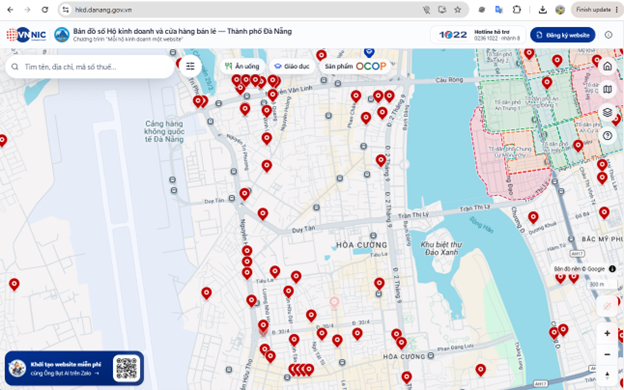Image resolution: width=624 pixels, height=390 pixels.
Task: Click the Cảng hàng không quốc tế Đà Nẵng label
Action: click(x=164, y=131)
